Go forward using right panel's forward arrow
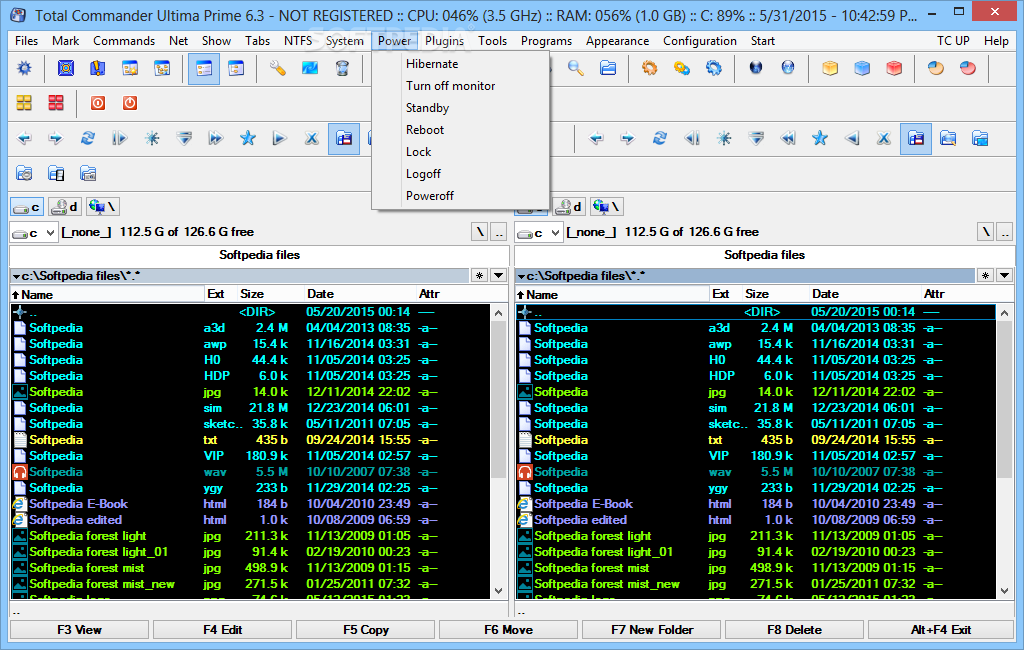This screenshot has height=650, width=1024. pyautogui.click(x=628, y=138)
